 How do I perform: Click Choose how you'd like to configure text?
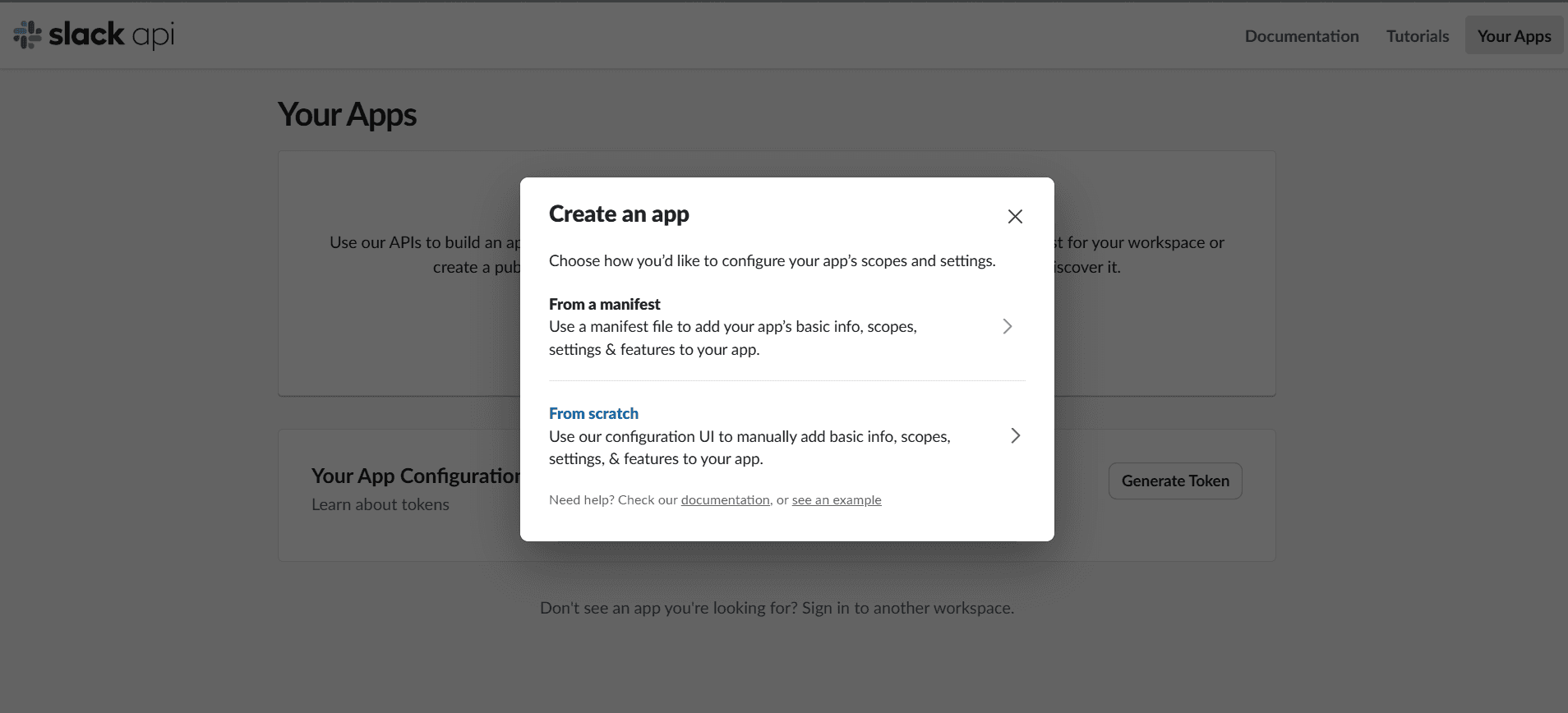pos(772,260)
